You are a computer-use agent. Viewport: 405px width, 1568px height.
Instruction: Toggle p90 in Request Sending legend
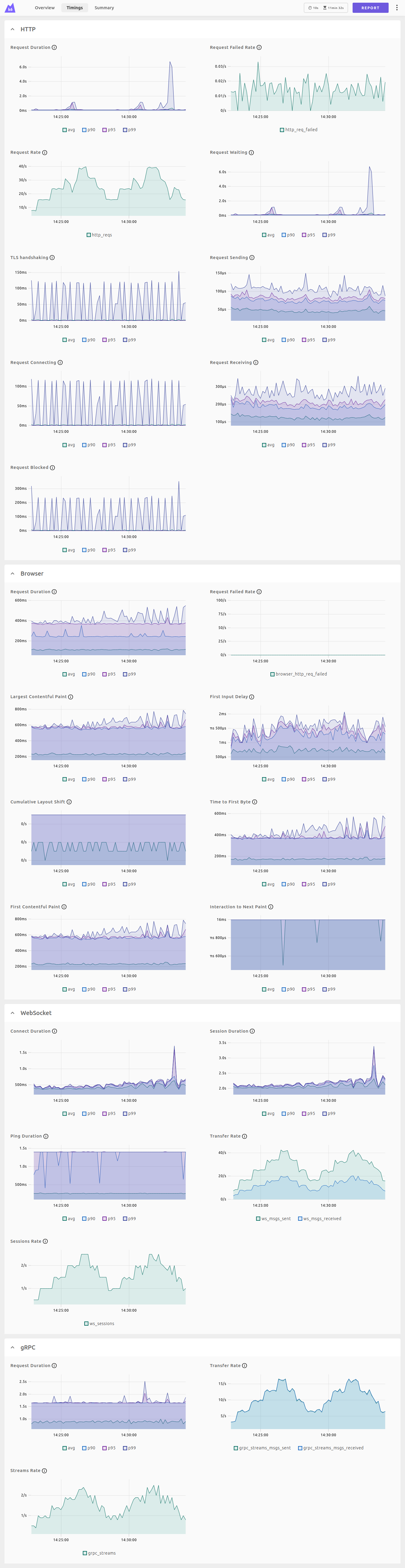pyautogui.click(x=288, y=340)
